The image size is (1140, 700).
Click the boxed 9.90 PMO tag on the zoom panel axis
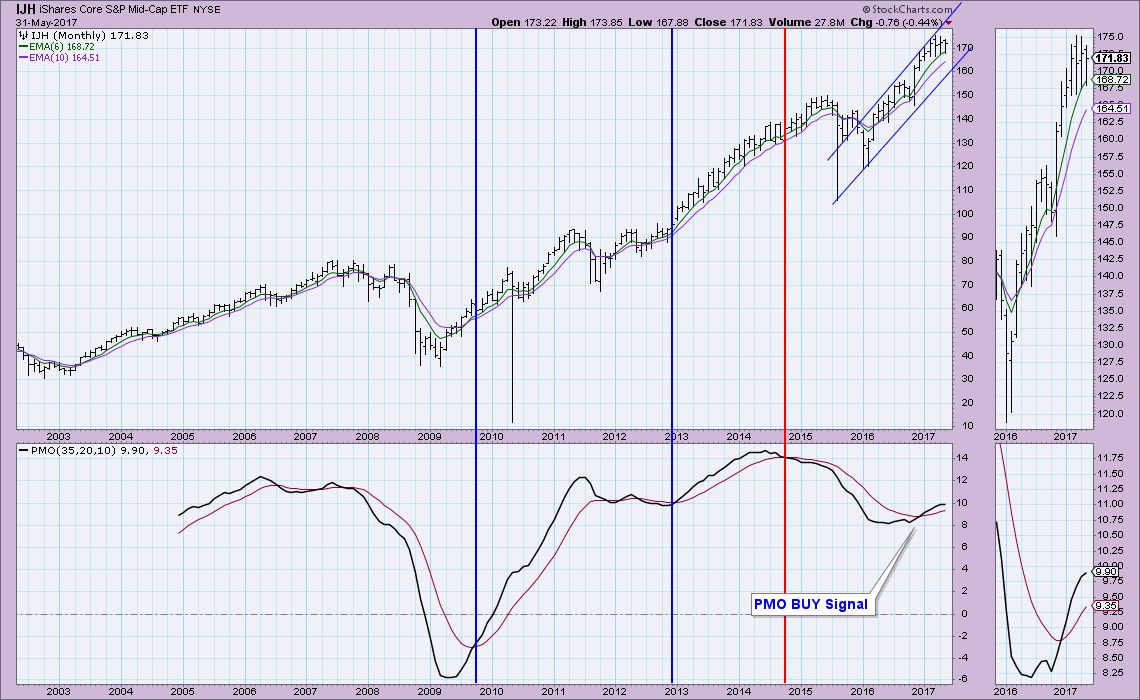click(x=1106, y=572)
